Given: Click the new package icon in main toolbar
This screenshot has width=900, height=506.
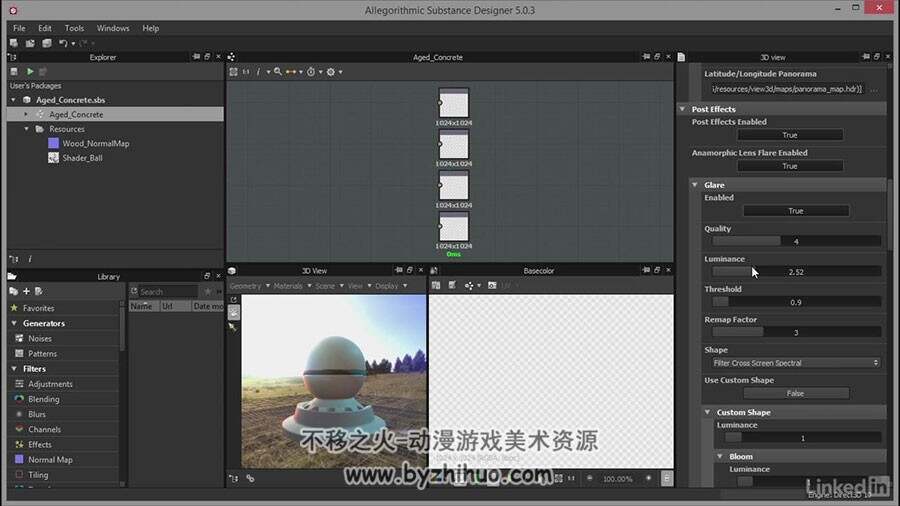Looking at the screenshot, I should tap(14, 43).
